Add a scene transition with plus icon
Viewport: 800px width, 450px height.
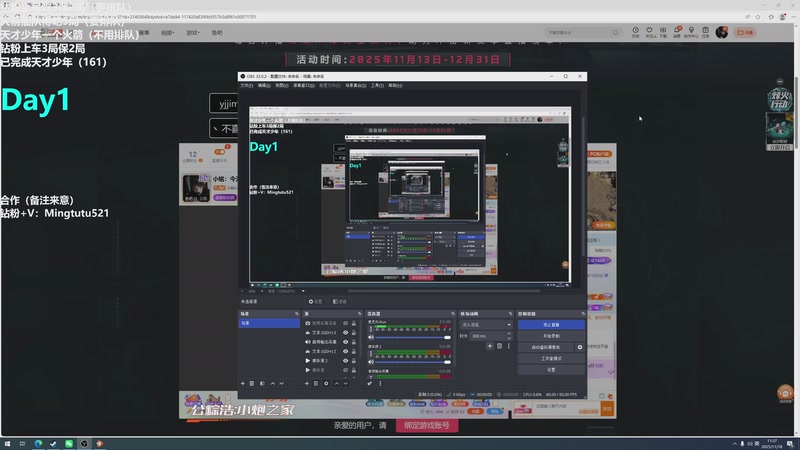pyautogui.click(x=490, y=346)
